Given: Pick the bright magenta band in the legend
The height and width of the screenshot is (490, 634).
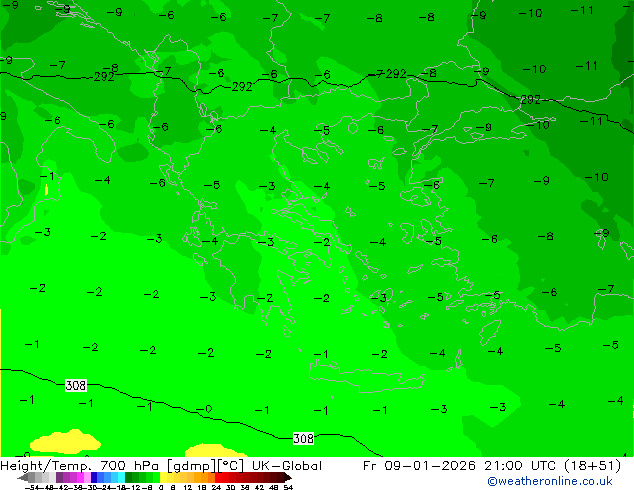Looking at the screenshot, I should 80,477.
